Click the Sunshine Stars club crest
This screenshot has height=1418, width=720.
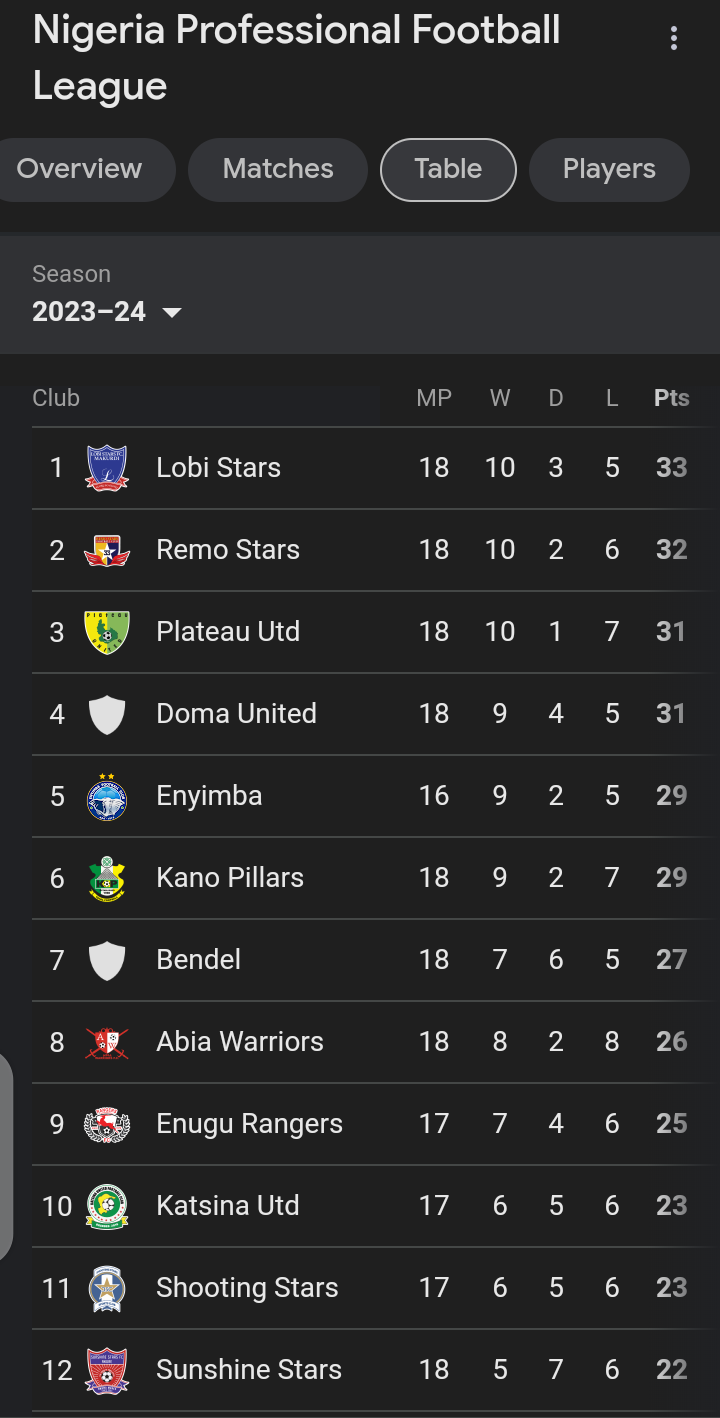[x=107, y=1370]
